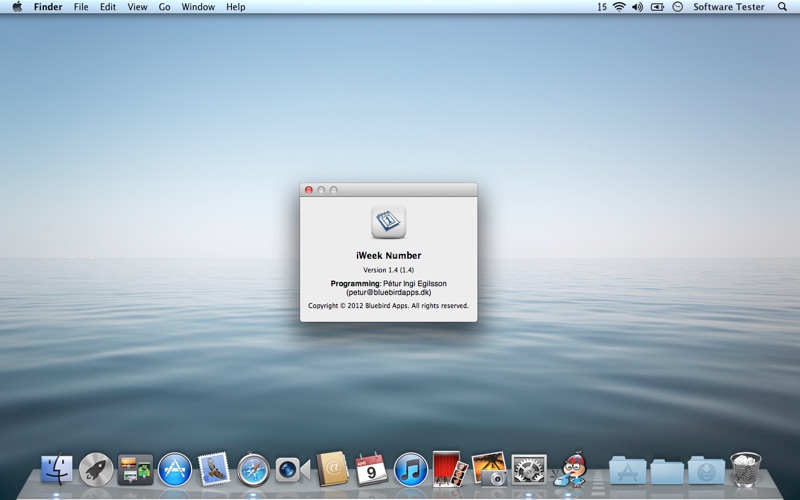
Task: Click the about window title bar
Action: (388, 190)
